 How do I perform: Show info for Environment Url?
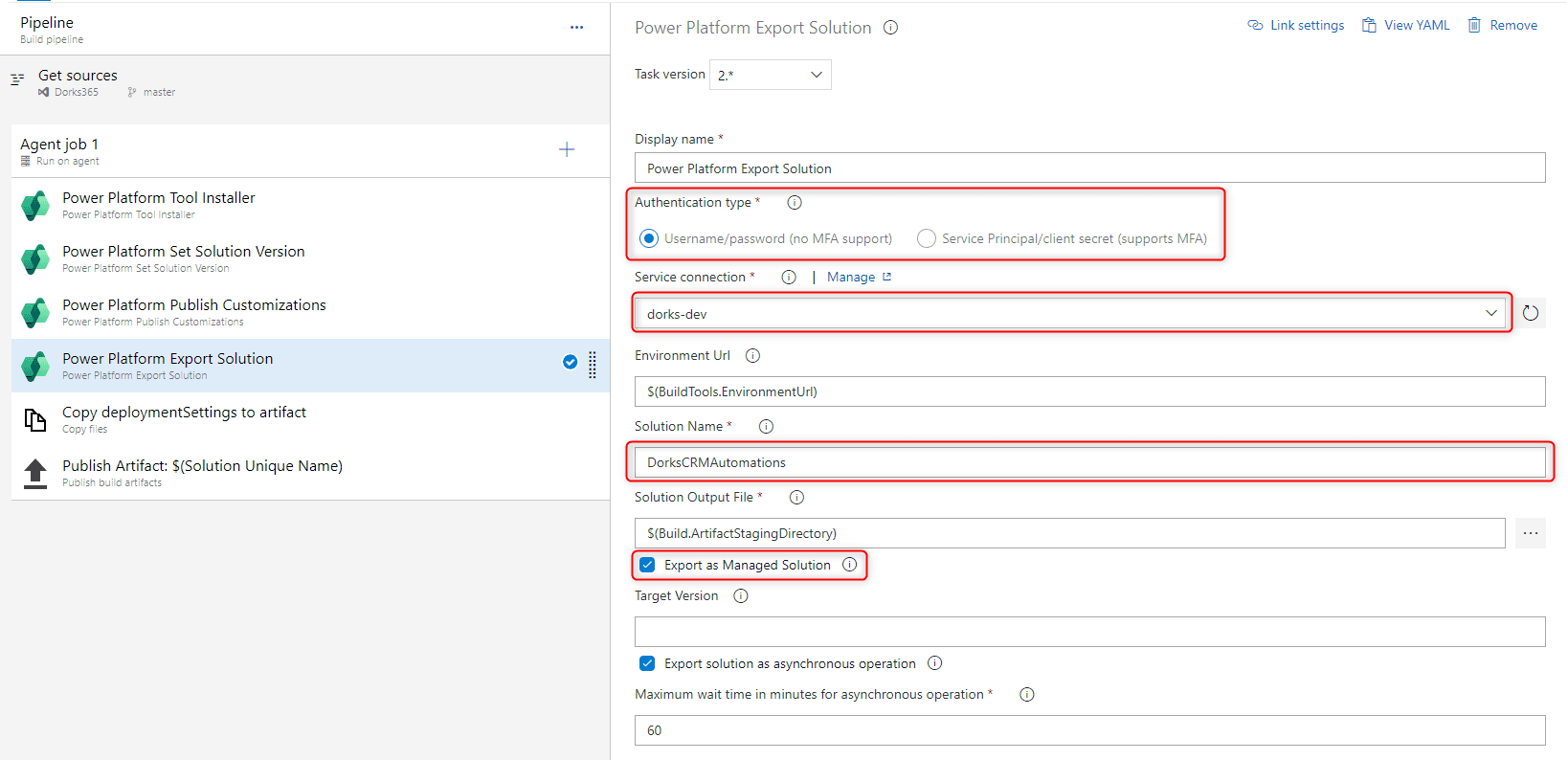click(x=753, y=355)
